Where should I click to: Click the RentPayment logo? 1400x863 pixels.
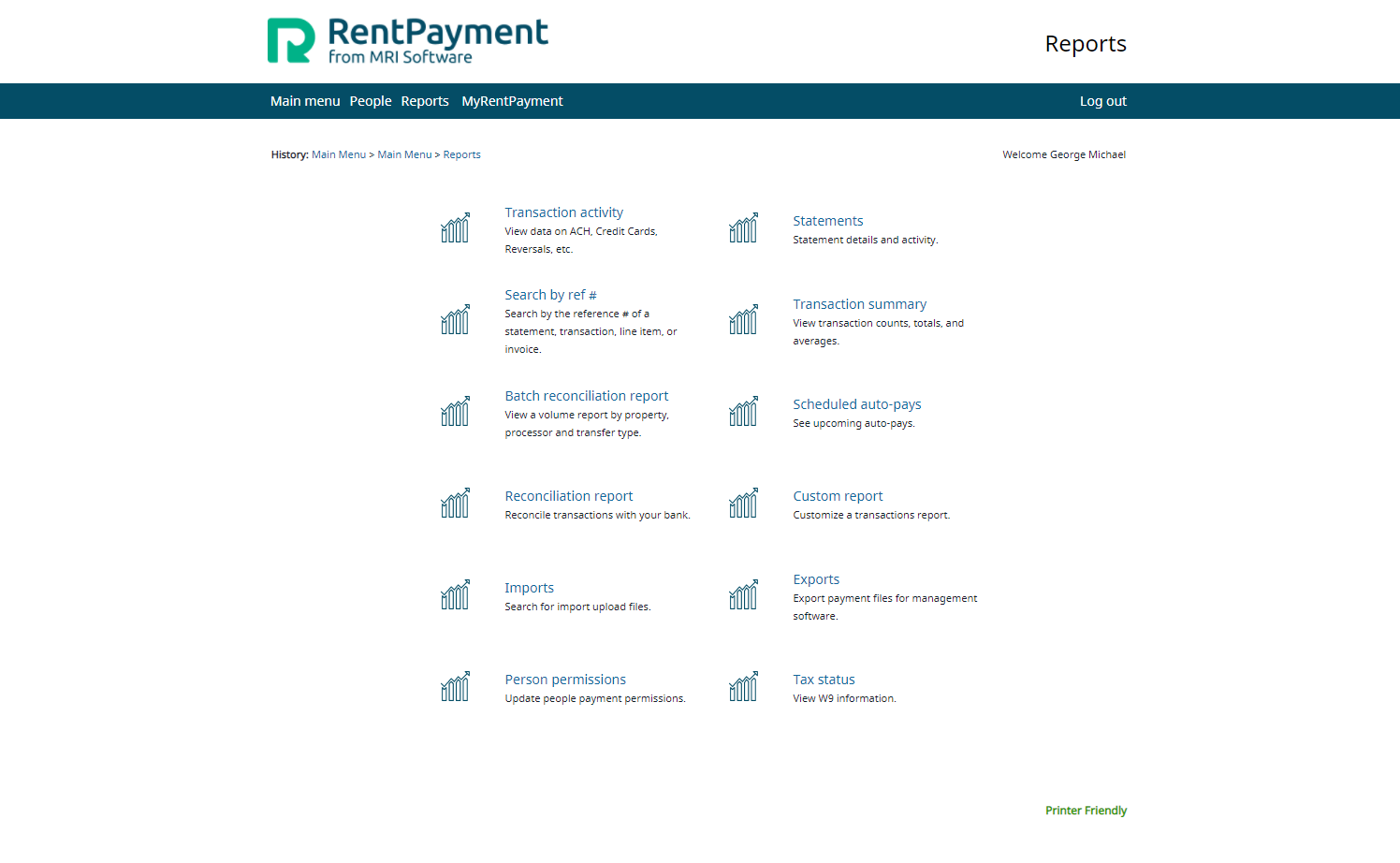[x=407, y=40]
